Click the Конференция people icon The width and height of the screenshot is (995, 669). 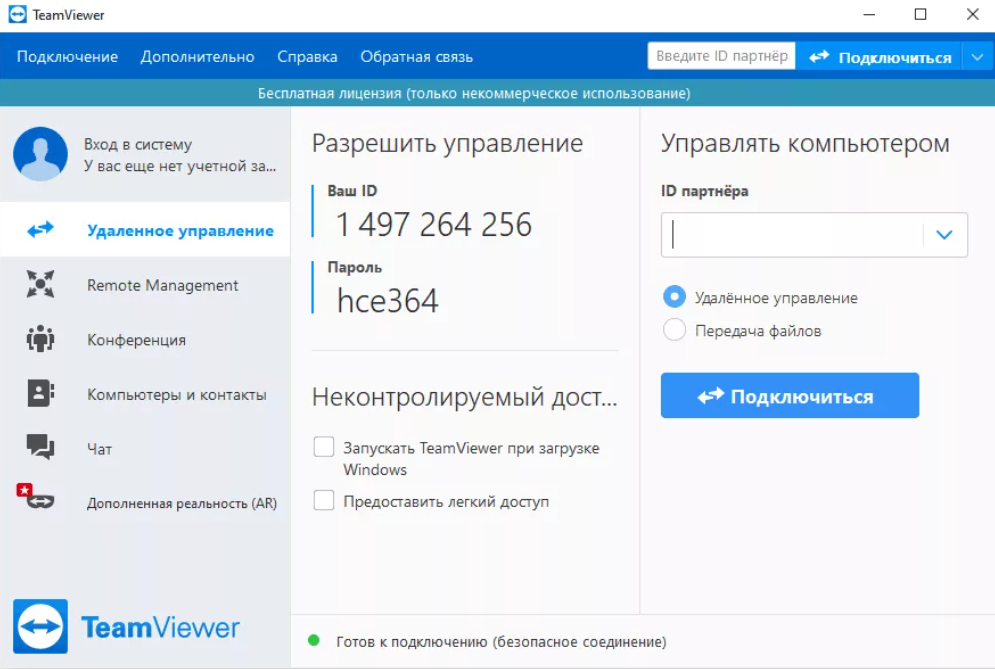click(x=41, y=338)
